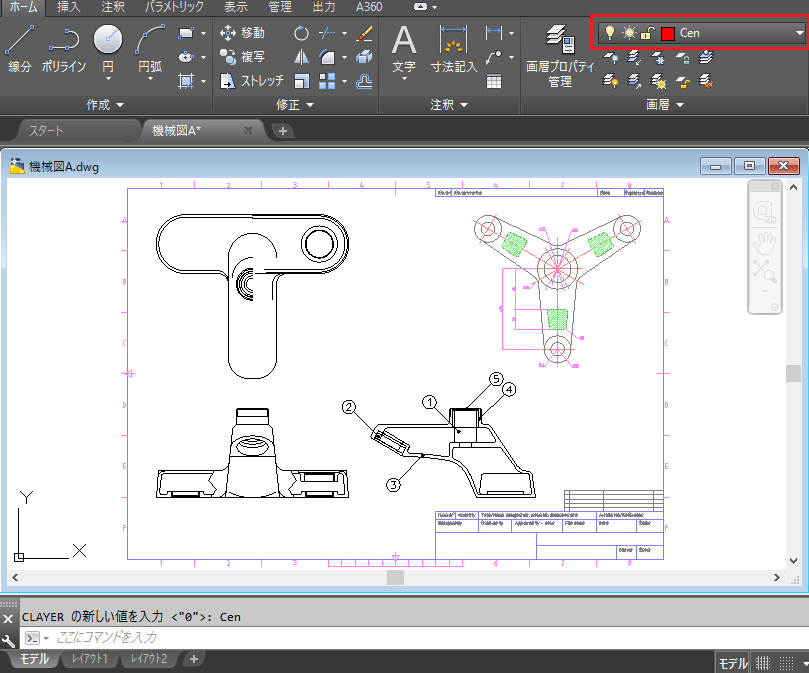The height and width of the screenshot is (673, 809).
Task: Expand the 作成 panel
Action: 105,105
